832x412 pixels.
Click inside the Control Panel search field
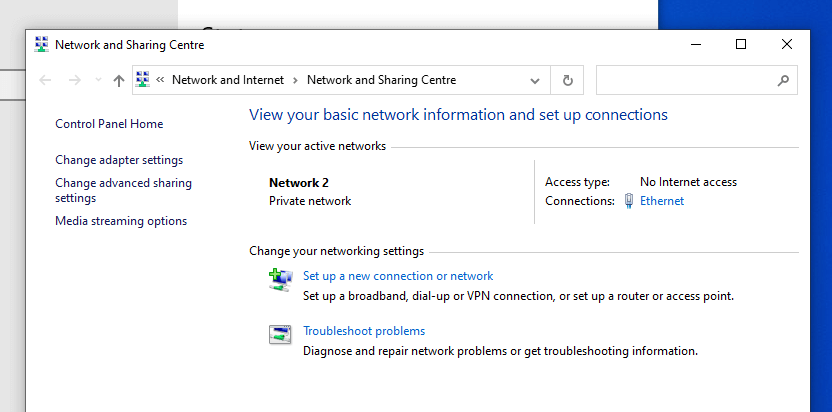[x=685, y=80]
